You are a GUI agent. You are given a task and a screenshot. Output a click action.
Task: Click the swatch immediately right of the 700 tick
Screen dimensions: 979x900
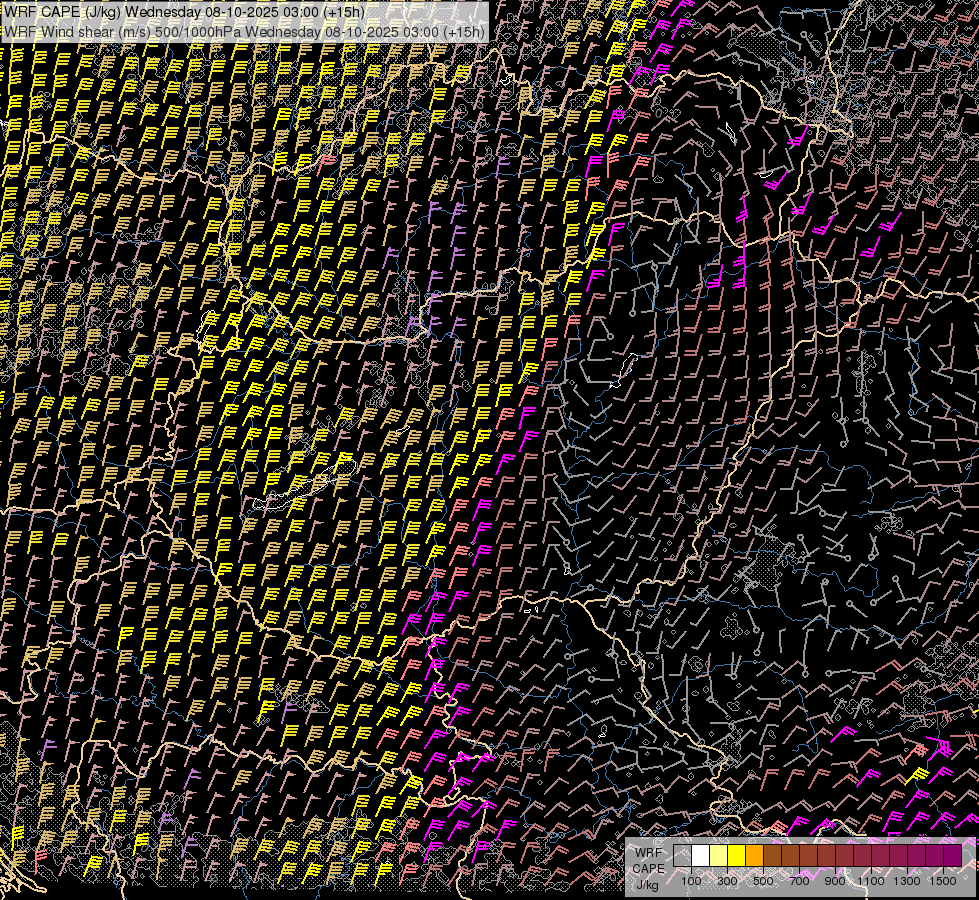[808, 855]
